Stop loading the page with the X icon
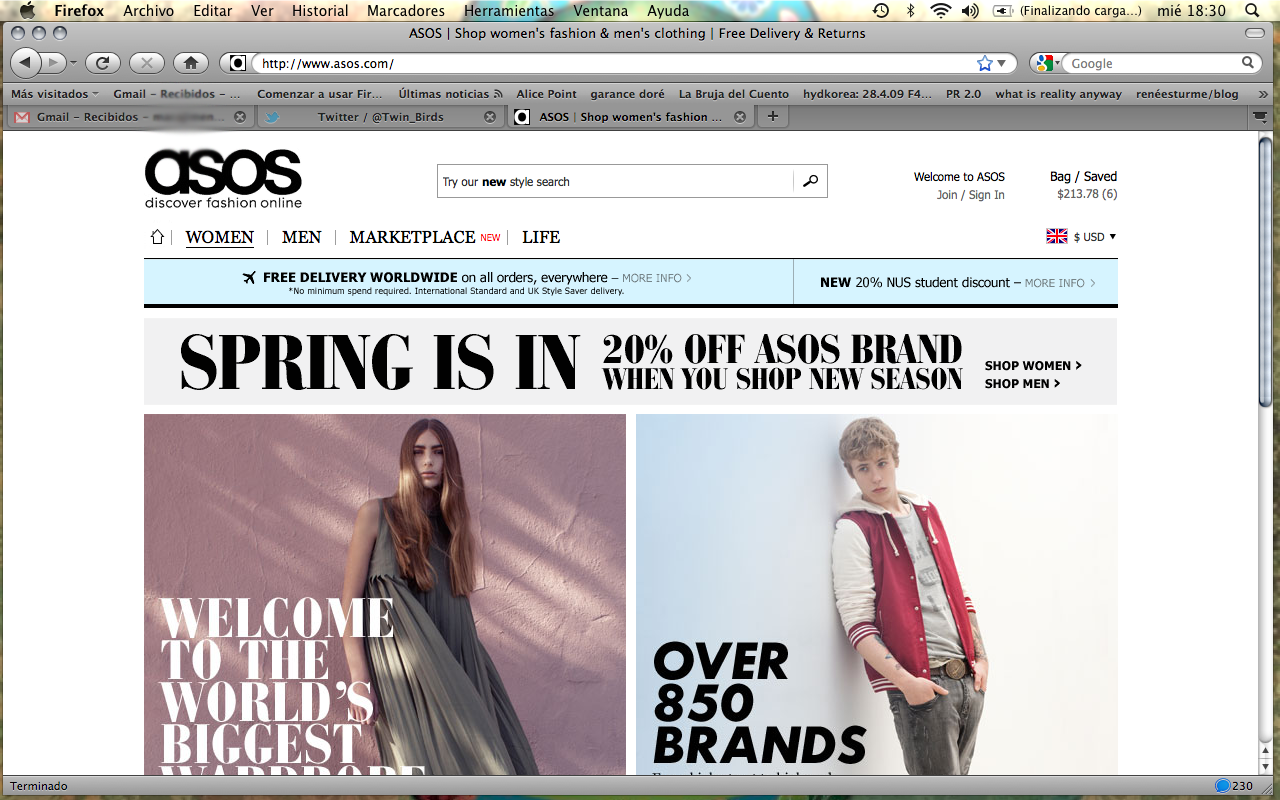Viewport: 1280px width, 800px height. pos(146,62)
